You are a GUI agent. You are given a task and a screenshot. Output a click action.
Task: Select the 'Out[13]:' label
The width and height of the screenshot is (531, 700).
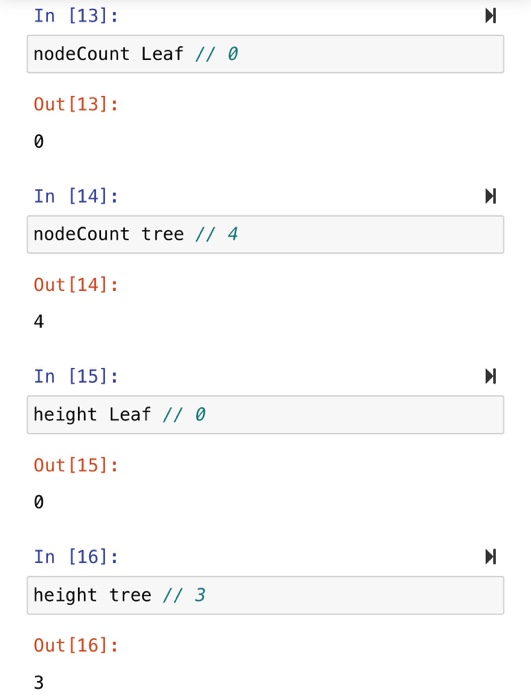[x=76, y=104]
